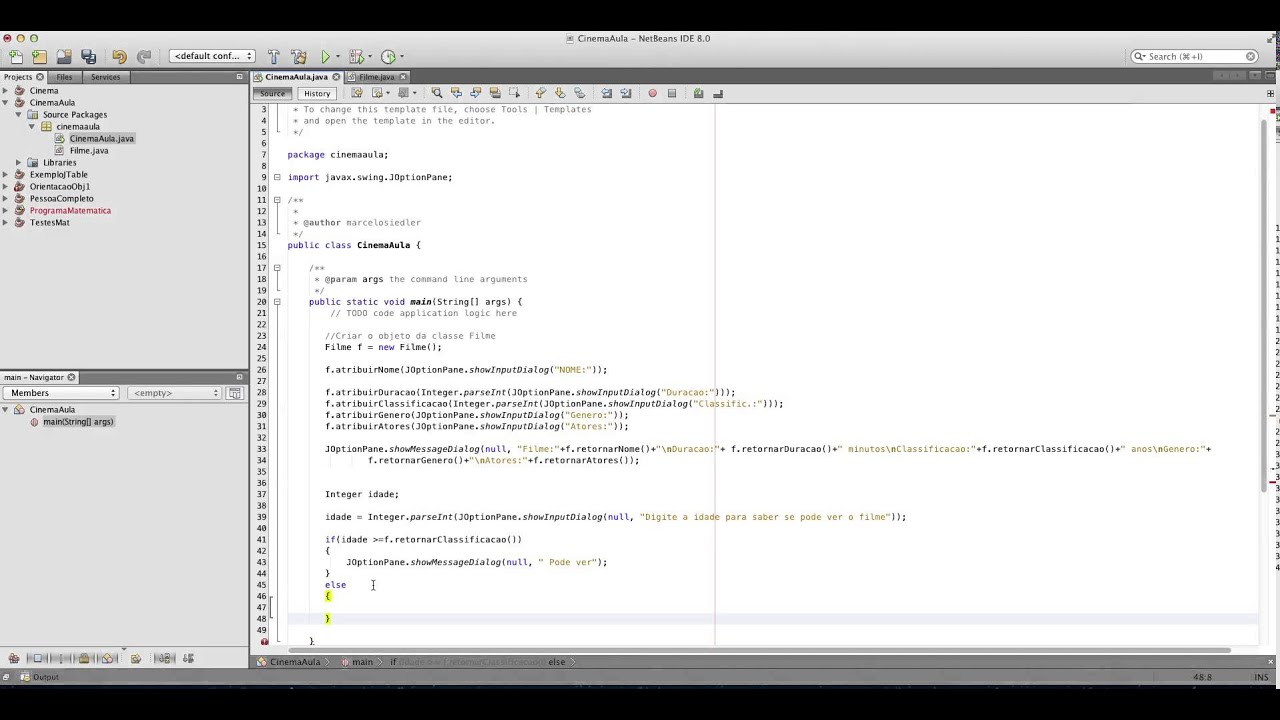The width and height of the screenshot is (1280, 720).
Task: Open the configuration dropdown showing default conf
Action: pyautogui.click(x=212, y=56)
